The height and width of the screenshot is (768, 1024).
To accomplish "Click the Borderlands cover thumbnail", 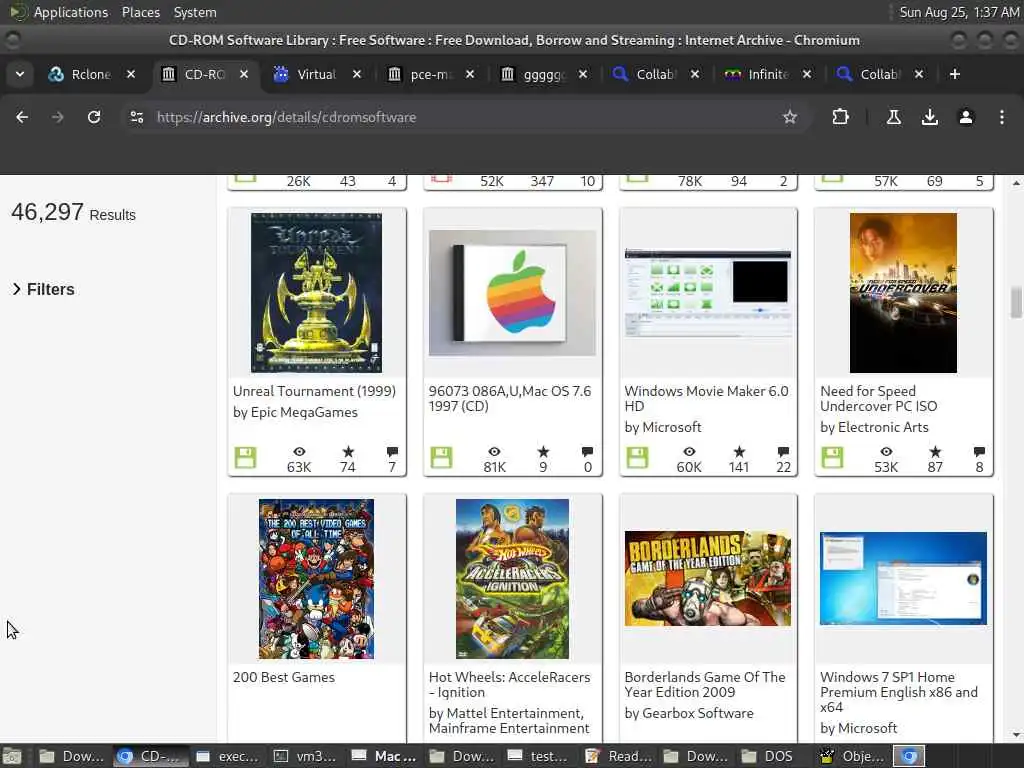I will tap(707, 579).
